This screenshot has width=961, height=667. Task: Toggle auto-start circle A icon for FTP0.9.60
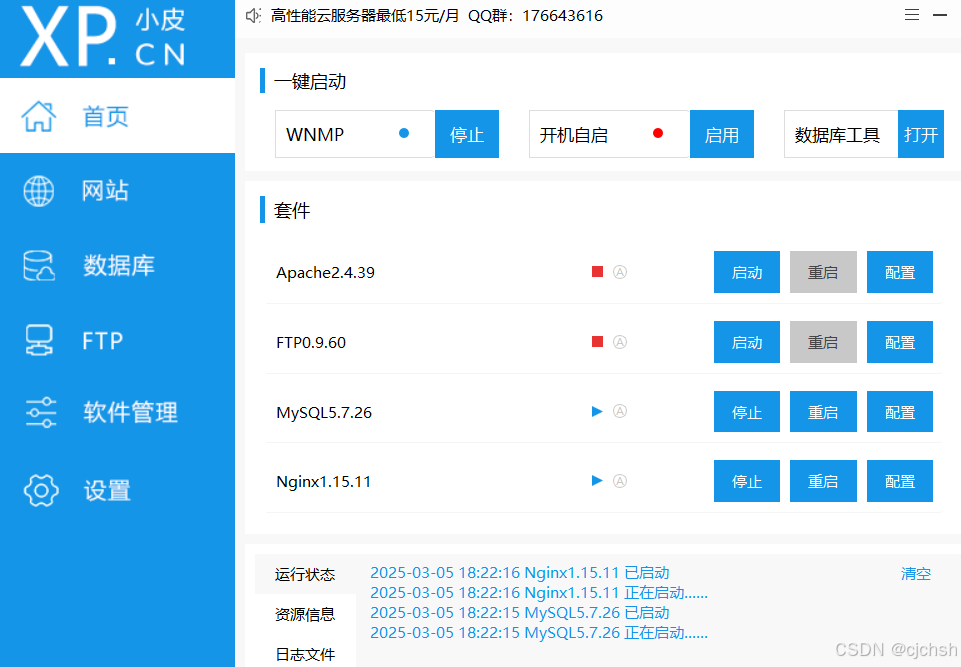tap(620, 341)
